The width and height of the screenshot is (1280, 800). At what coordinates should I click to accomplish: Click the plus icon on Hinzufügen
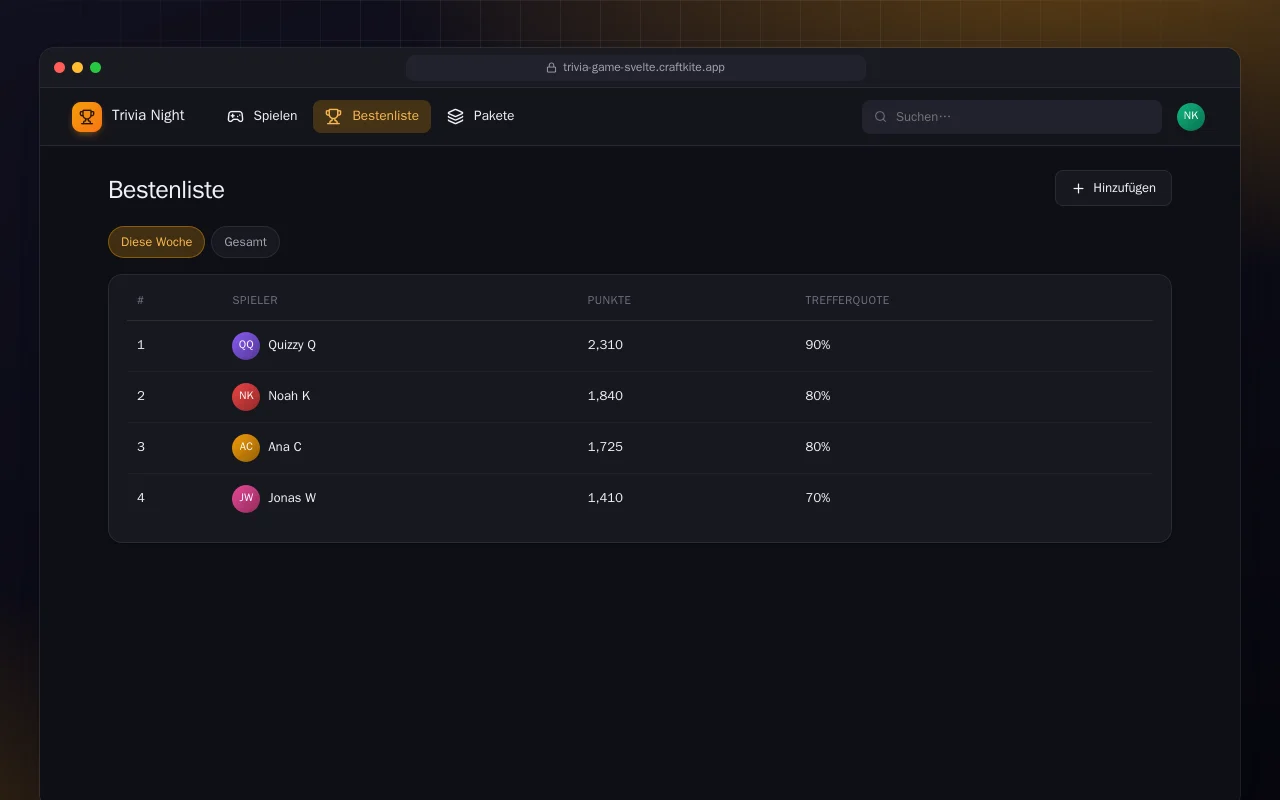click(x=1078, y=188)
